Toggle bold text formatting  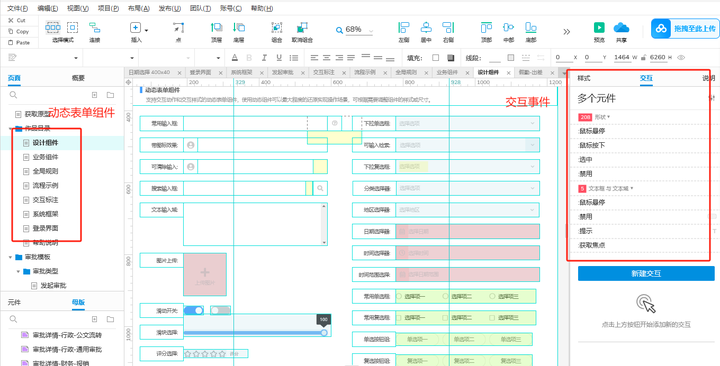[x=249, y=58]
